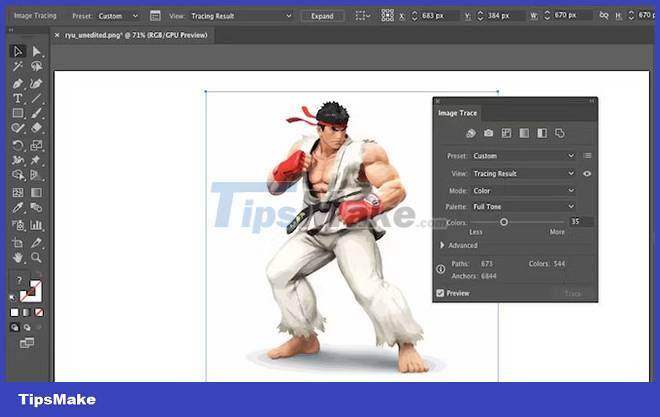Apply Outline preset icon
Viewport: 660px width, 417px height.
click(x=560, y=133)
